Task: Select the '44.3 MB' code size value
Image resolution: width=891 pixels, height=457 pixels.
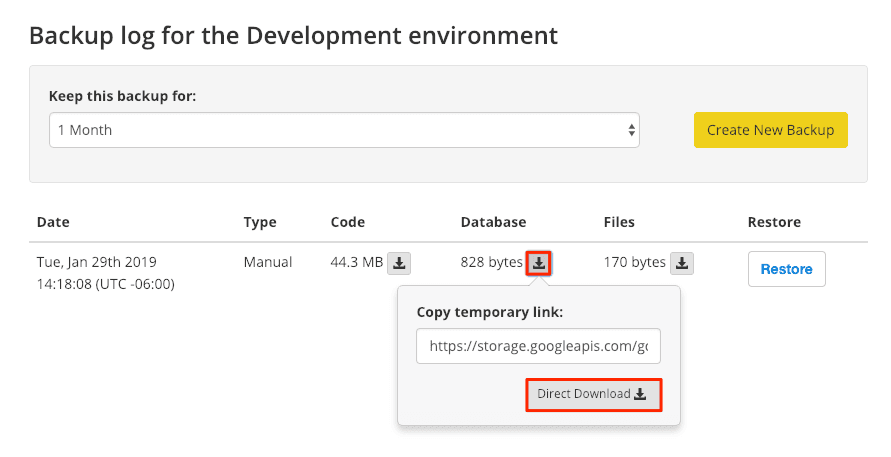Action: click(x=357, y=262)
